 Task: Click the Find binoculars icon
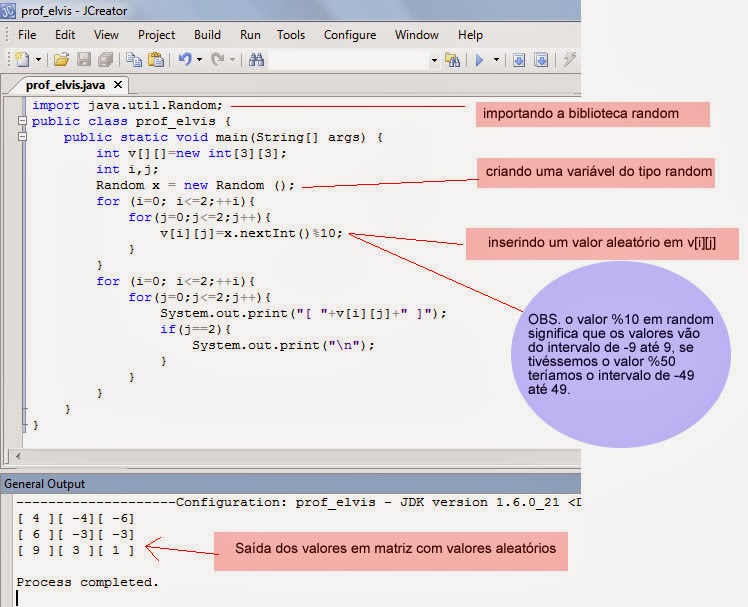[256, 60]
